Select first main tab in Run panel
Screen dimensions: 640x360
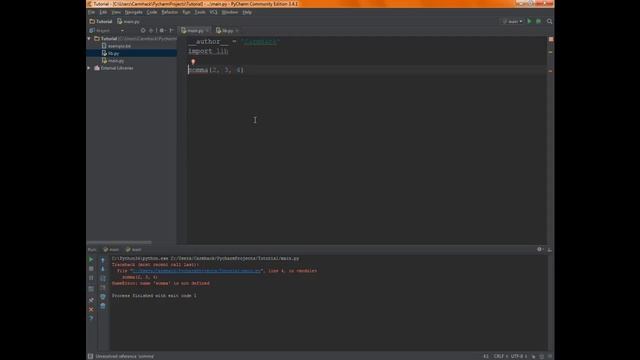coord(111,249)
